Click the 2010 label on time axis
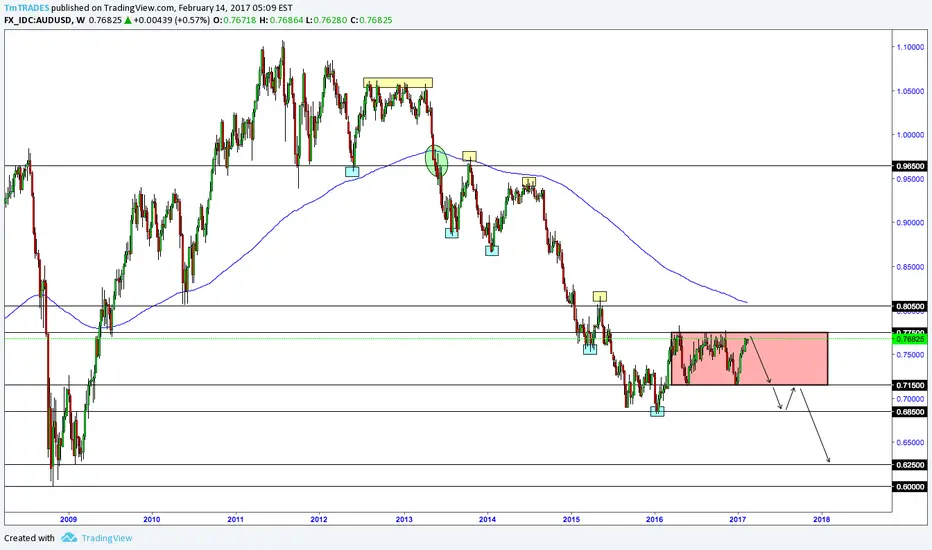This screenshot has width=932, height=550. point(152,519)
